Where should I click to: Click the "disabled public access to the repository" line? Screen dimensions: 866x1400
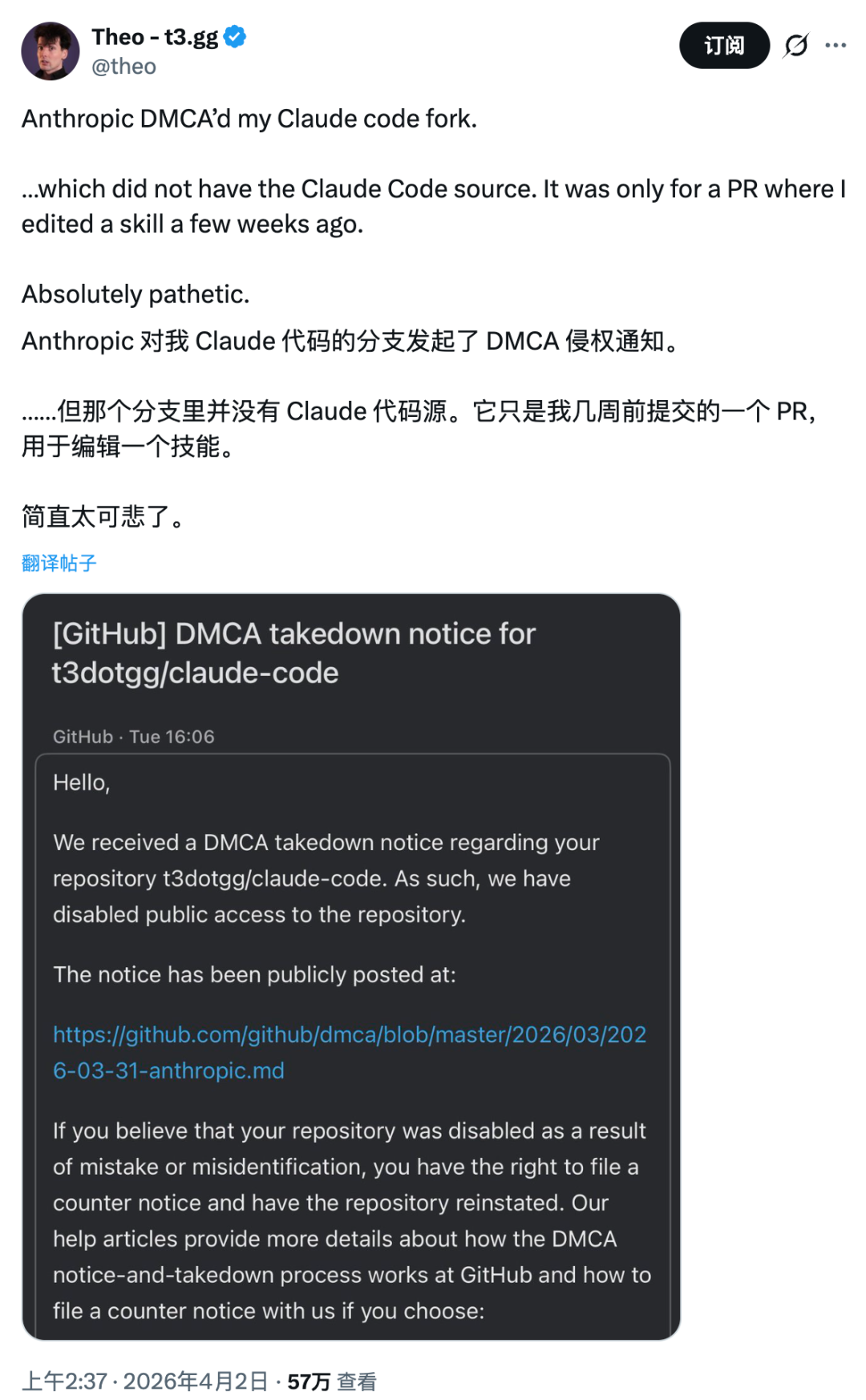pos(259,915)
